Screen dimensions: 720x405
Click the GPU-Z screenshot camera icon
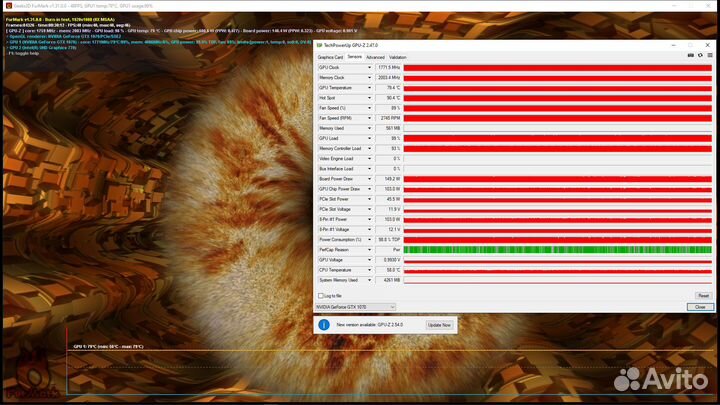coord(691,56)
